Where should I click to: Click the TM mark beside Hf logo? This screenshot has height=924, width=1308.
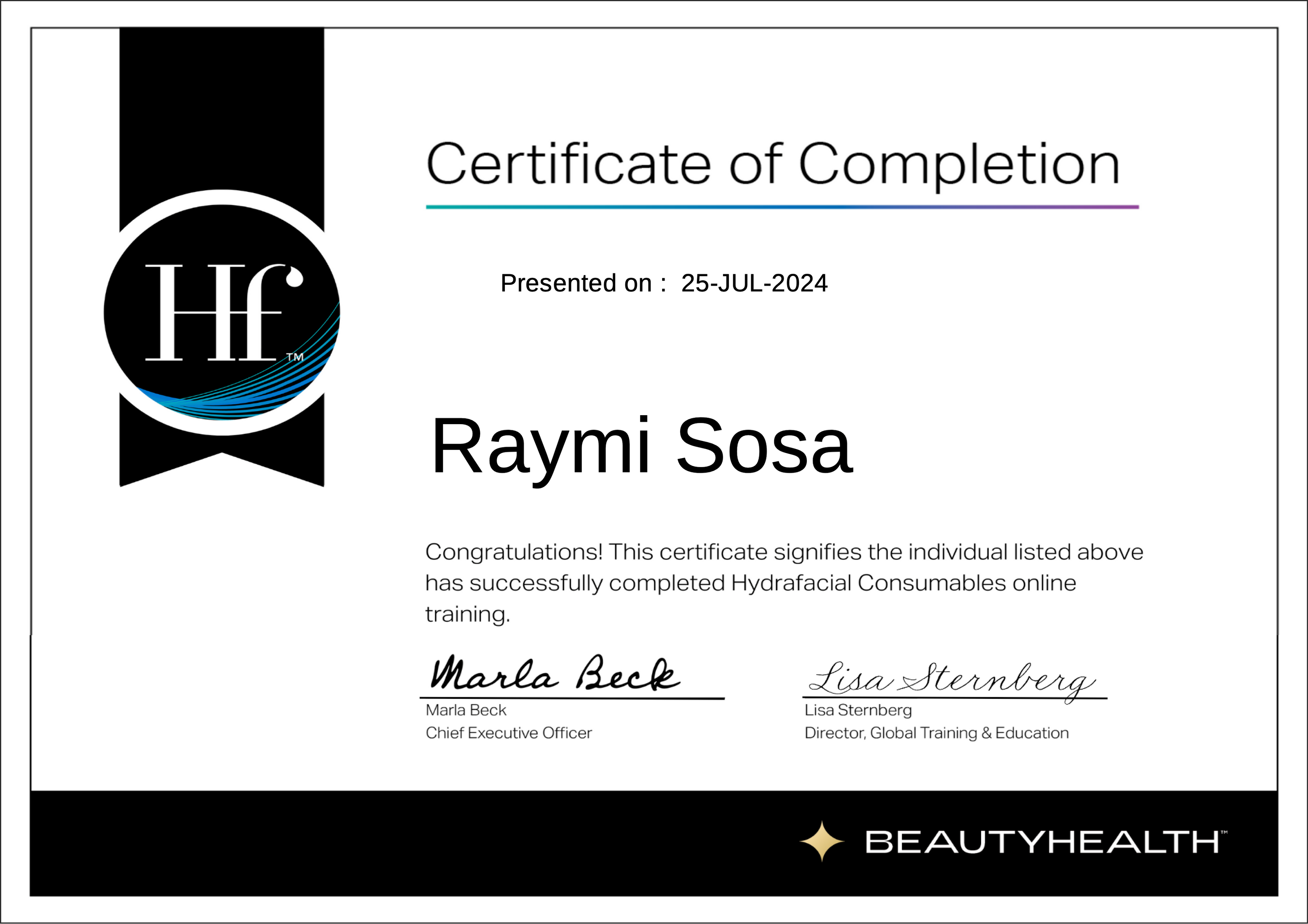pos(295,357)
